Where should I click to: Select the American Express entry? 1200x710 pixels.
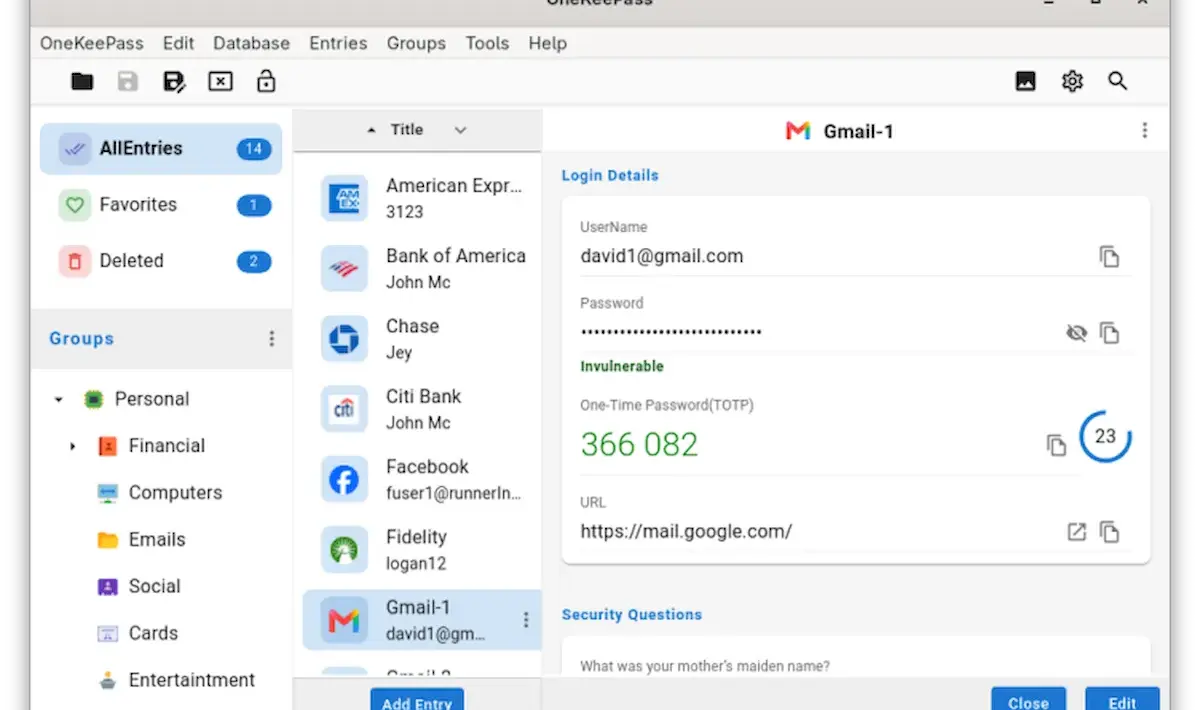421,198
